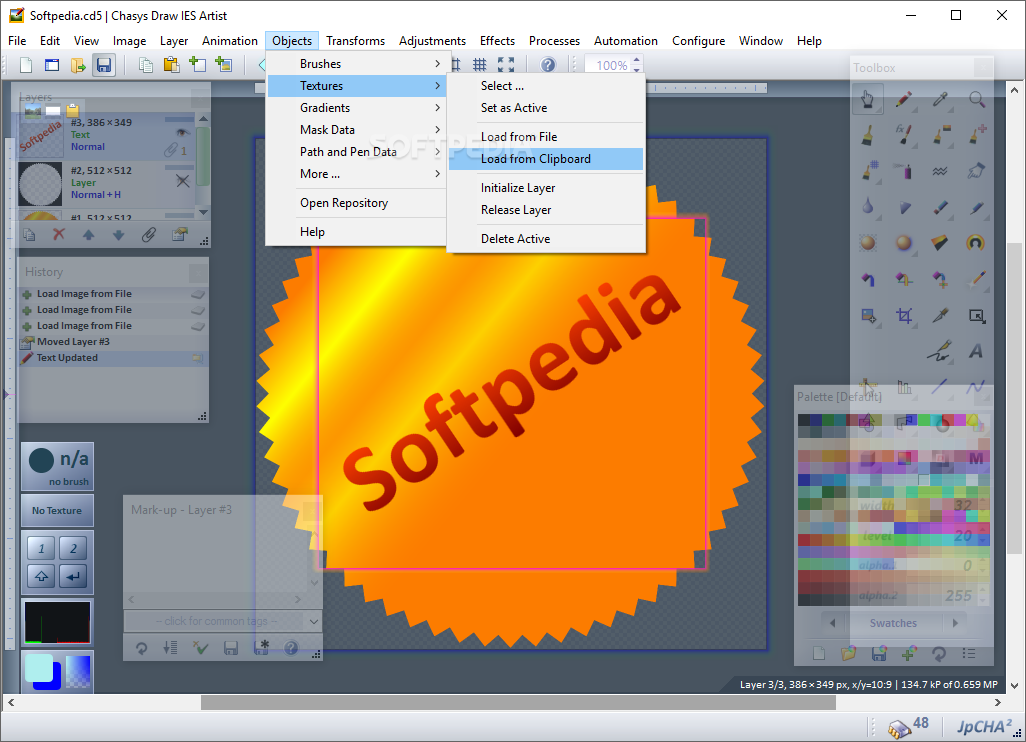
Task: Save the file with the floppy icon
Action: point(104,65)
